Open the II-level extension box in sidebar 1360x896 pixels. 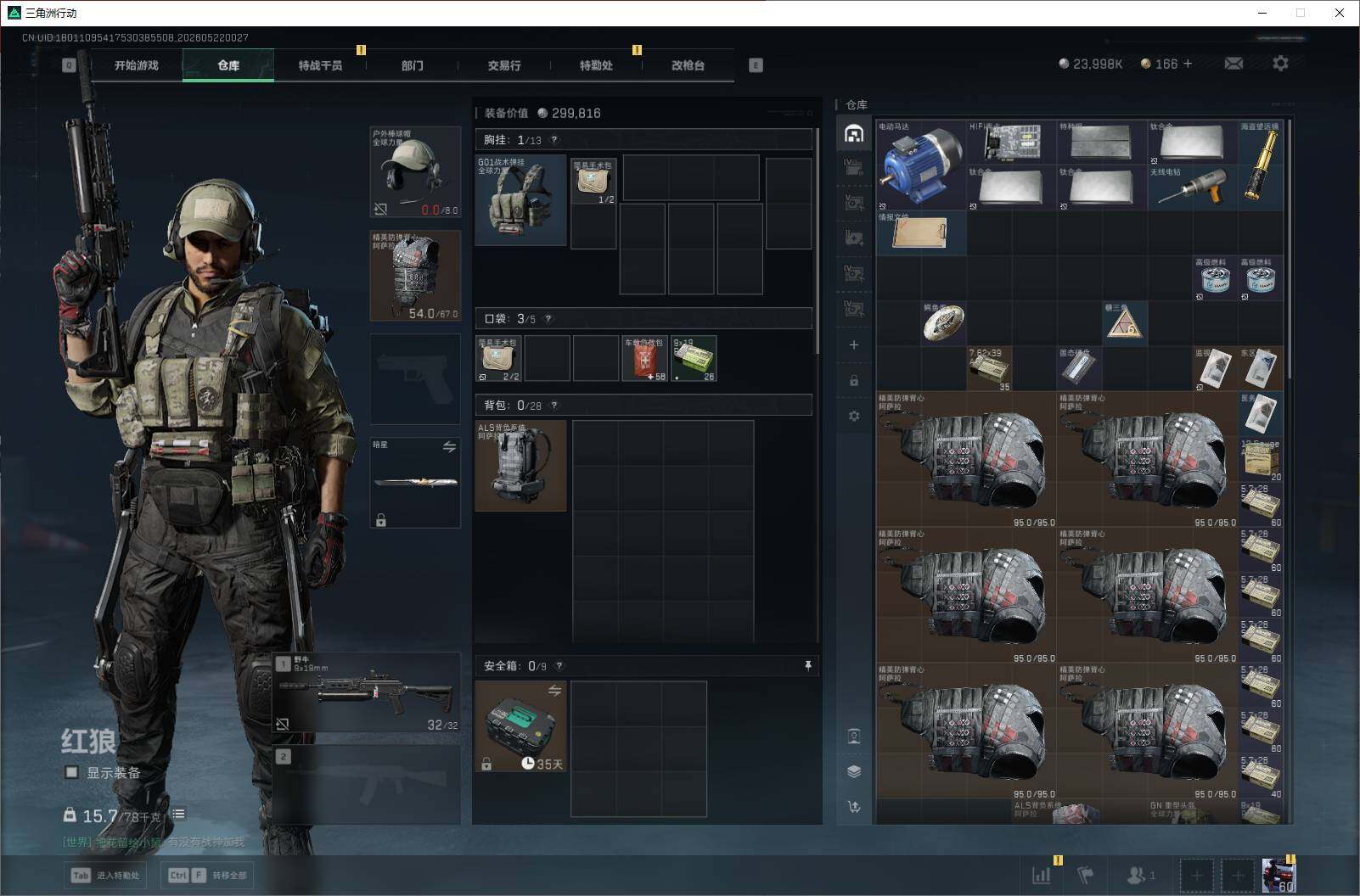(x=854, y=238)
